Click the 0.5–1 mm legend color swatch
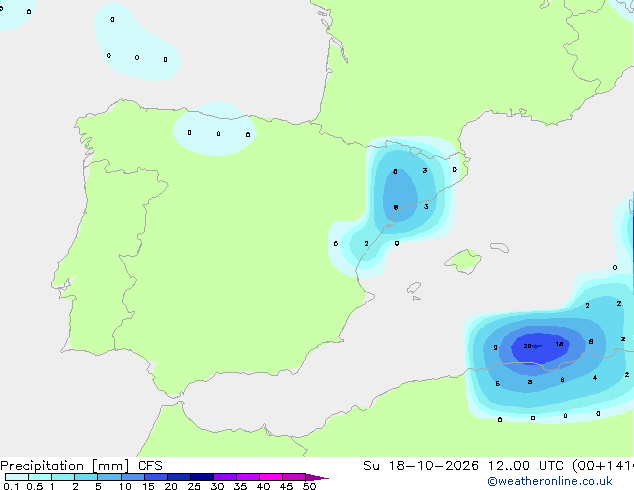The width and height of the screenshot is (634, 490). tap(40, 477)
